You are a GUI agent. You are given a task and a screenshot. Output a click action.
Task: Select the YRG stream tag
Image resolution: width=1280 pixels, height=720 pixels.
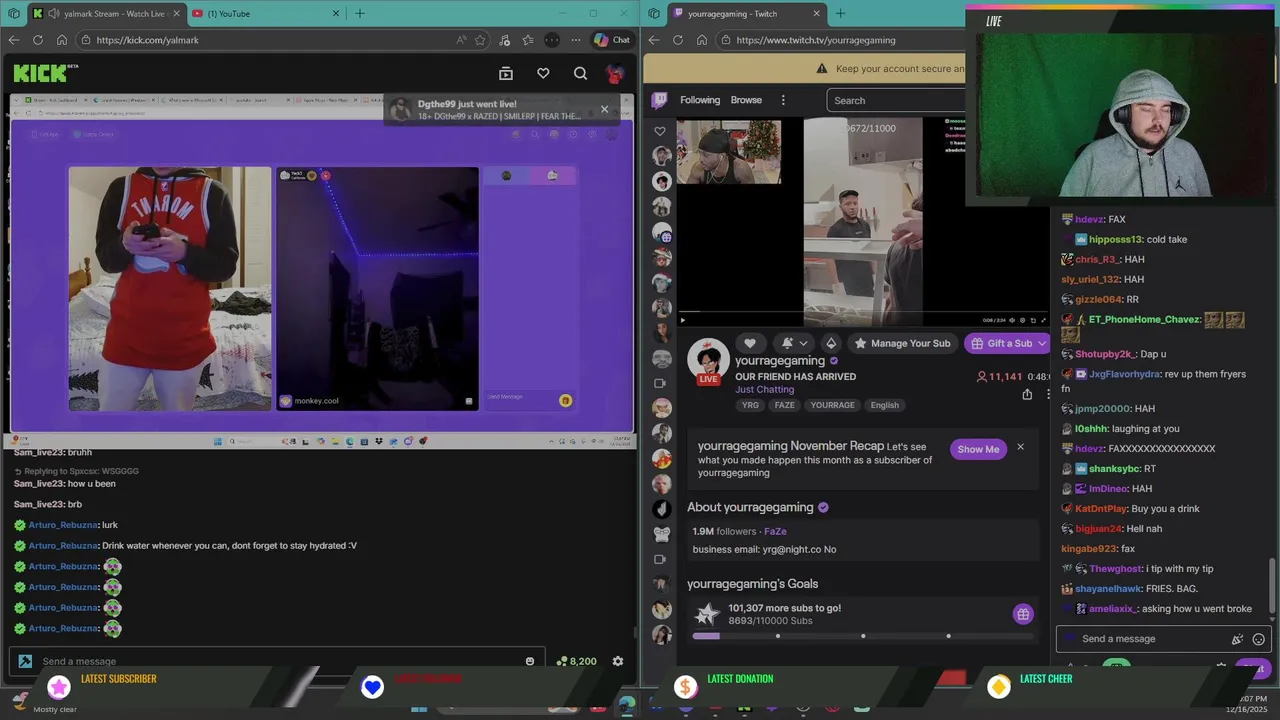(x=750, y=405)
